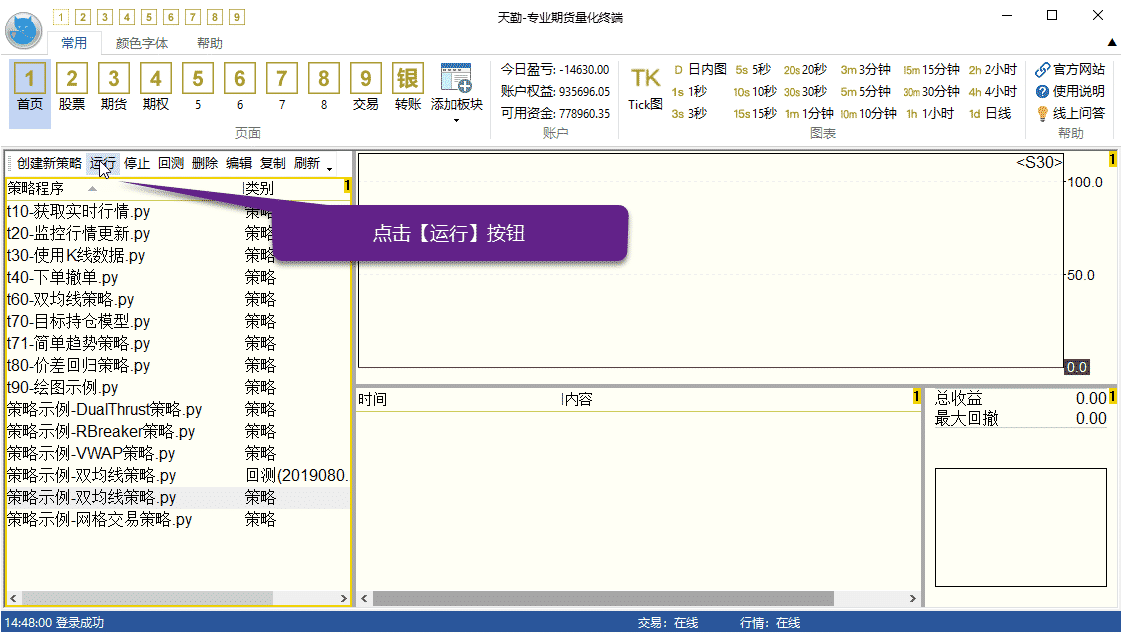Select t60-双均线策略.py in strategy list
Viewport: 1122px width, 633px height.
pos(70,299)
